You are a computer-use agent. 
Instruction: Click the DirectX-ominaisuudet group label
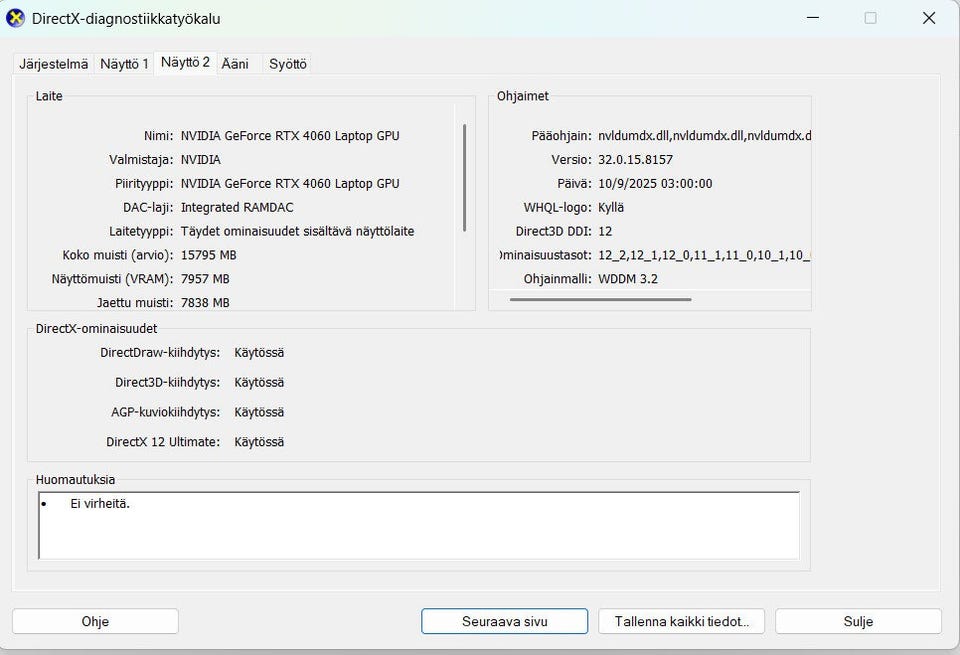pyautogui.click(x=96, y=329)
